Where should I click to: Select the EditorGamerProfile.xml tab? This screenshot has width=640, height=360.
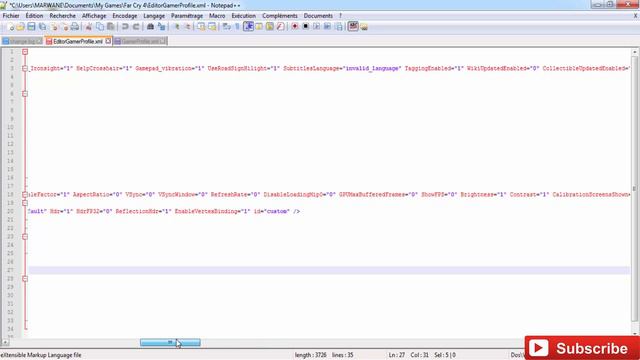(78, 41)
